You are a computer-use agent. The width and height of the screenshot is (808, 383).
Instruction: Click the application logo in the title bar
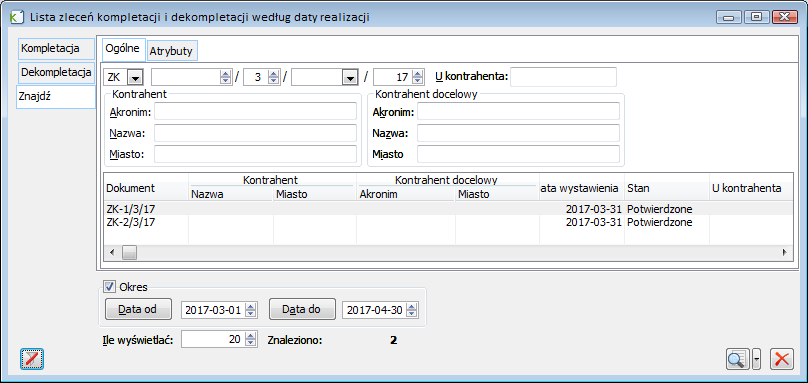coord(16,17)
